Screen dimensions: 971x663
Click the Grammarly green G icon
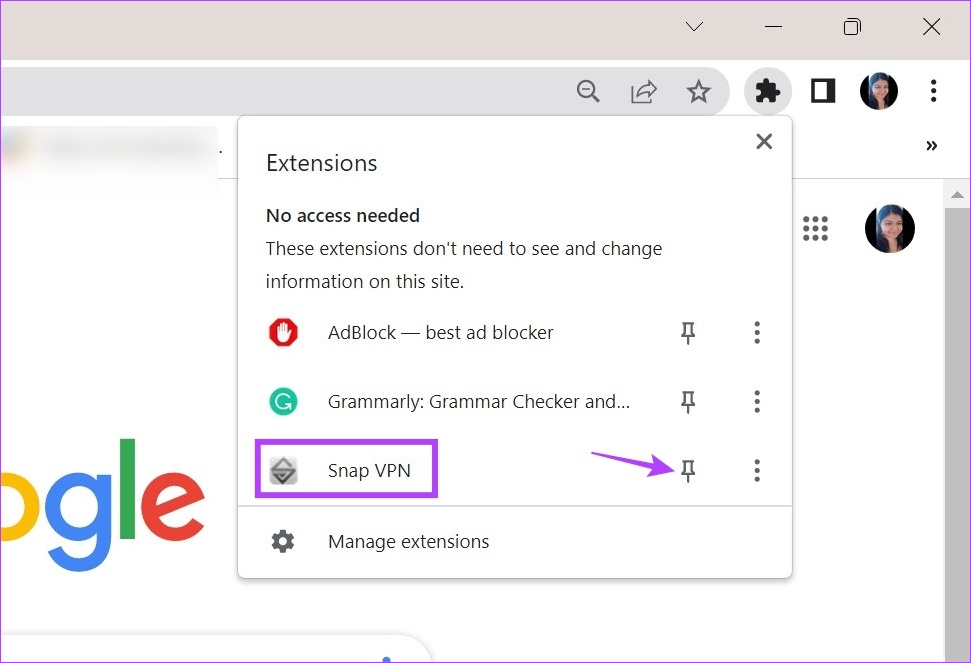pos(284,402)
